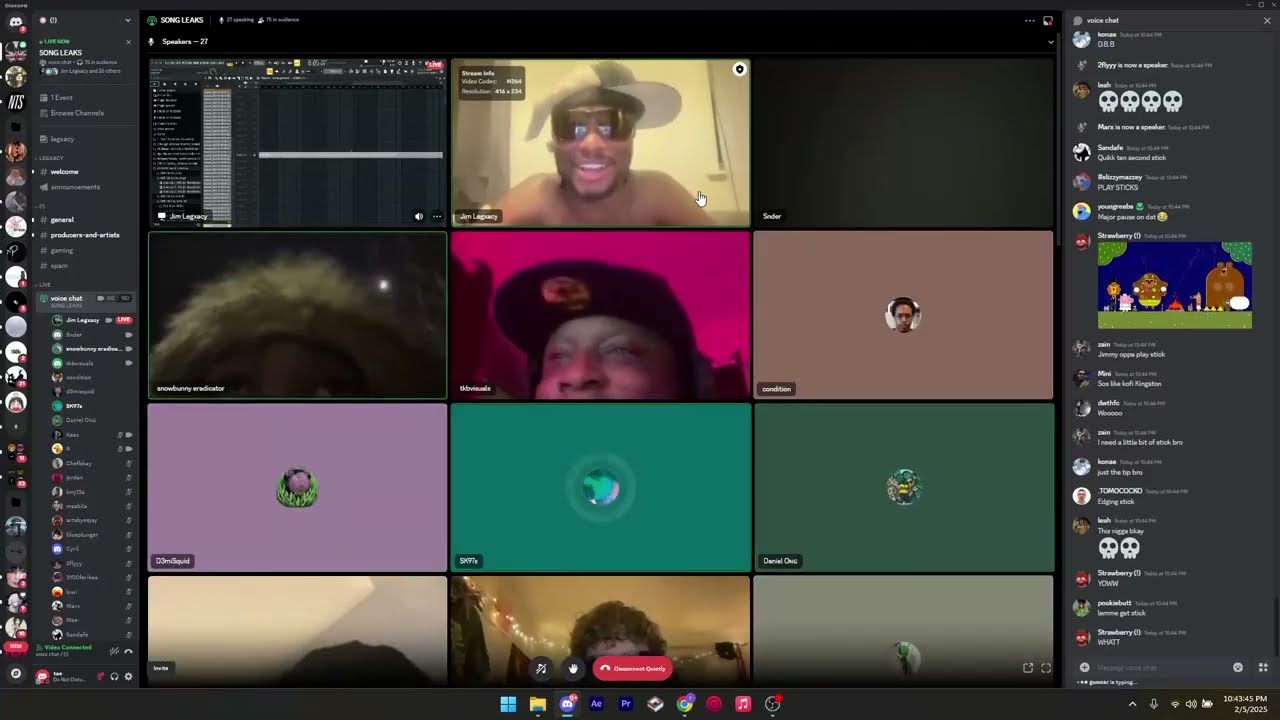This screenshot has height=720, width=1280.
Task: Toggle noise suppression icon near Video Connected
Action: [x=114, y=651]
